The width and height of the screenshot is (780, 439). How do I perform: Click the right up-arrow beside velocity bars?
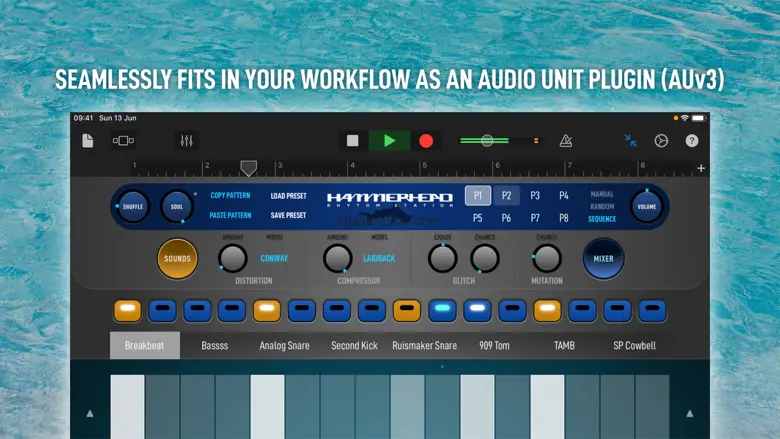(689, 413)
